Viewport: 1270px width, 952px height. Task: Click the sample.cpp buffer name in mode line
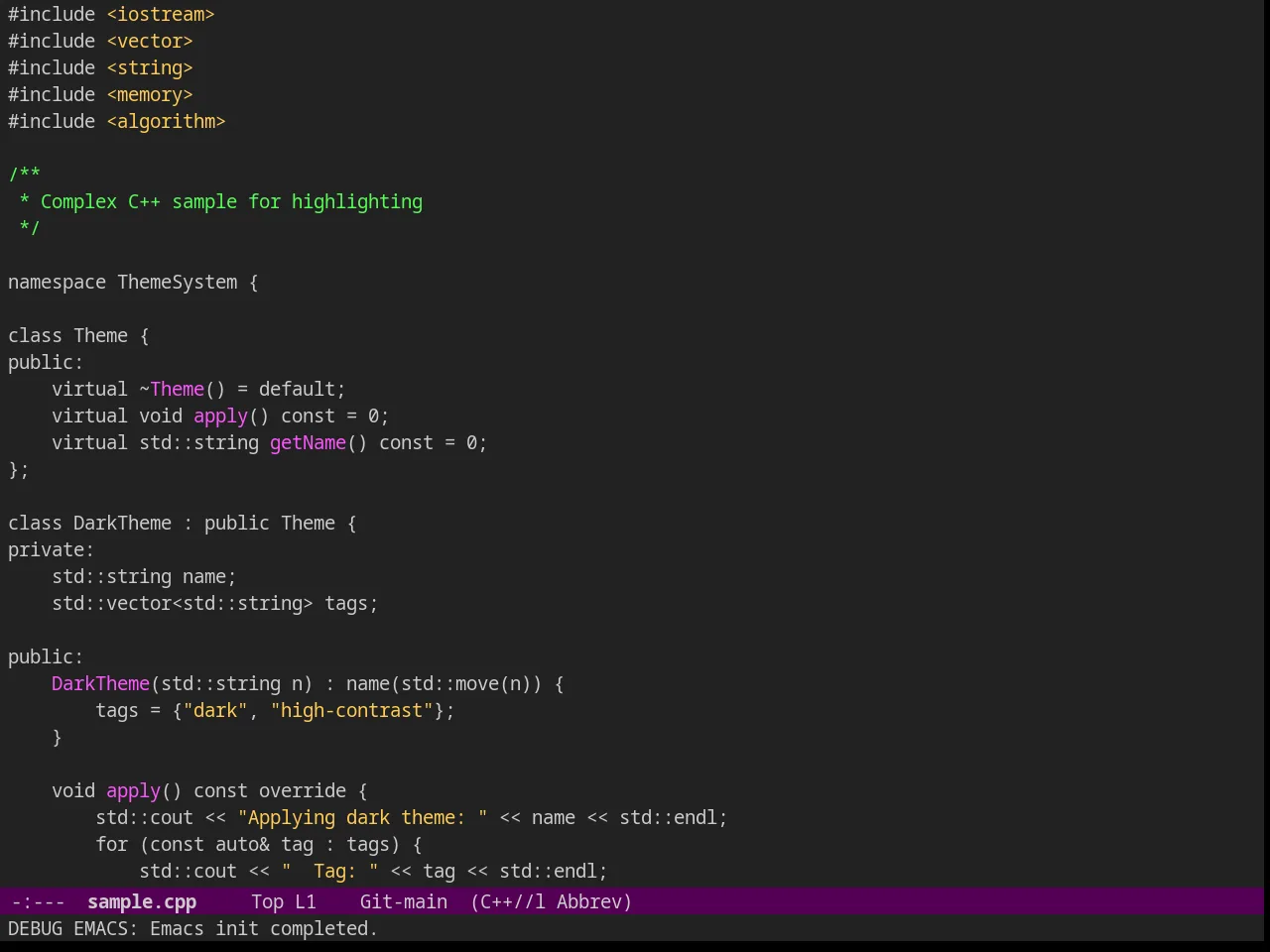(142, 901)
